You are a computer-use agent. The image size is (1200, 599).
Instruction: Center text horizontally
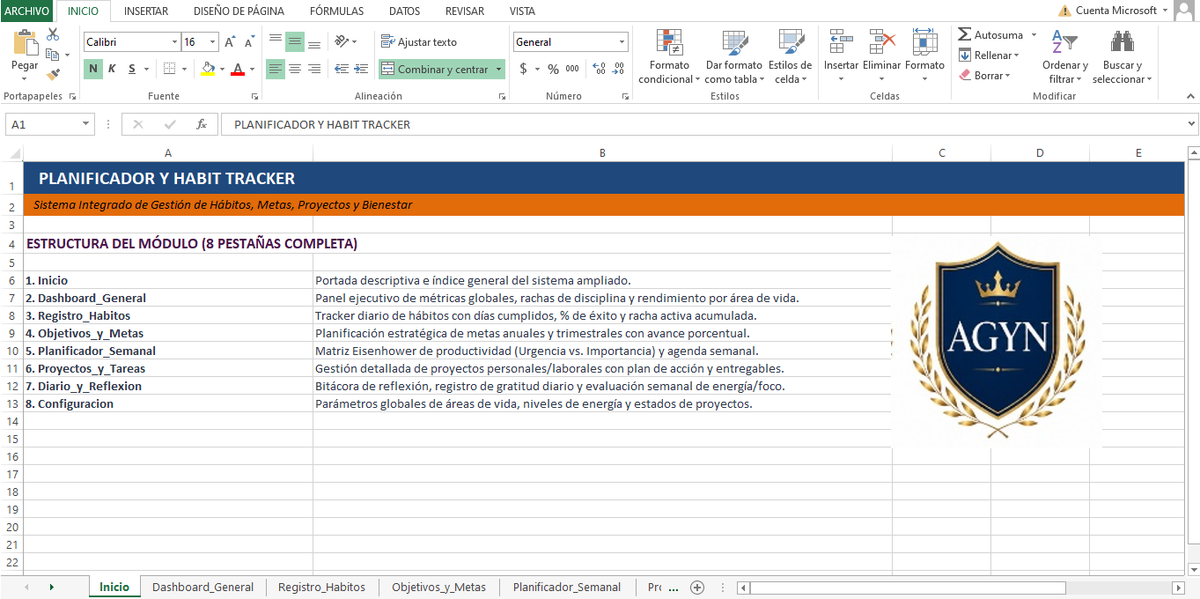click(295, 69)
